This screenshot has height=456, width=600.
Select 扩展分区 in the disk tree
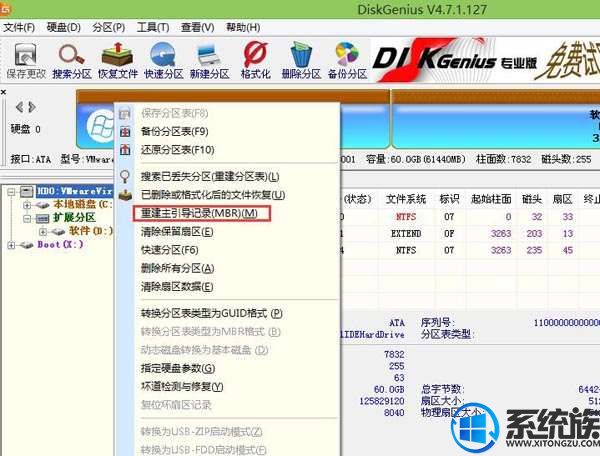[x=74, y=218]
